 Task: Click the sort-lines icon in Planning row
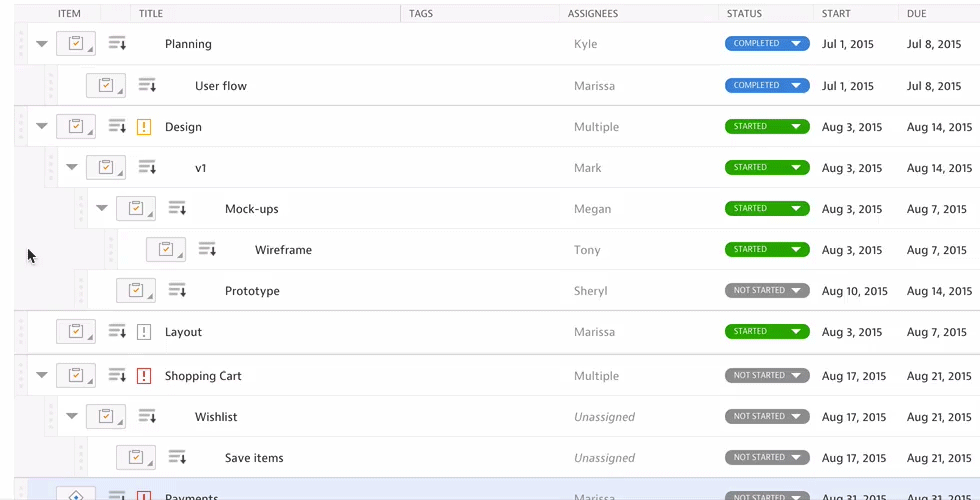(118, 43)
